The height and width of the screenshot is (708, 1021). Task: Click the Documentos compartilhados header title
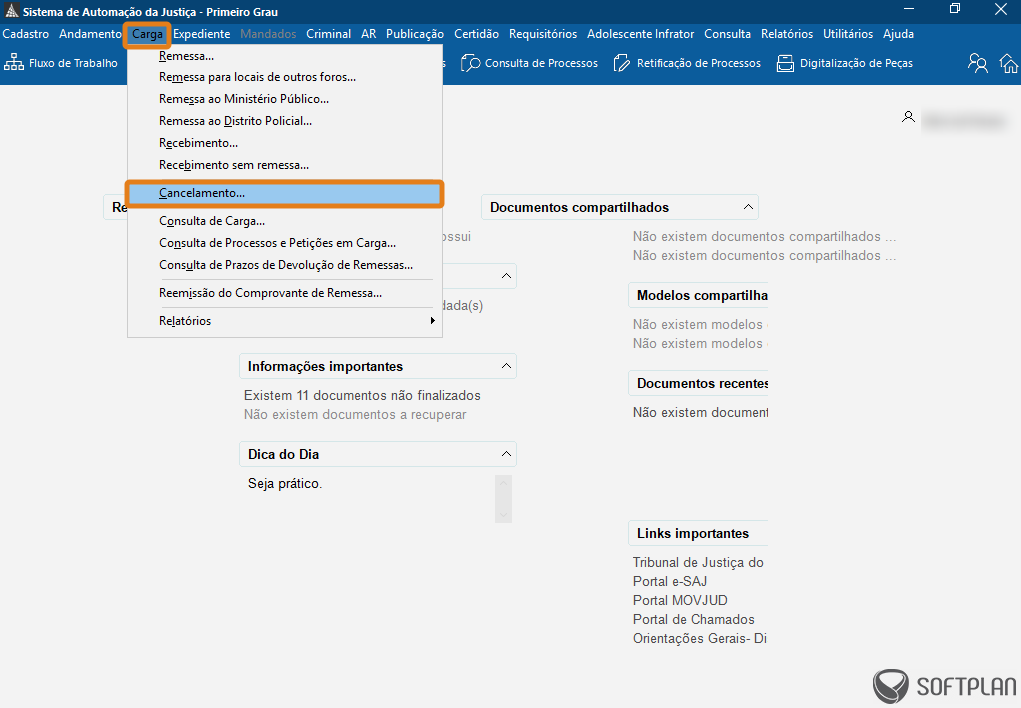click(x=579, y=207)
